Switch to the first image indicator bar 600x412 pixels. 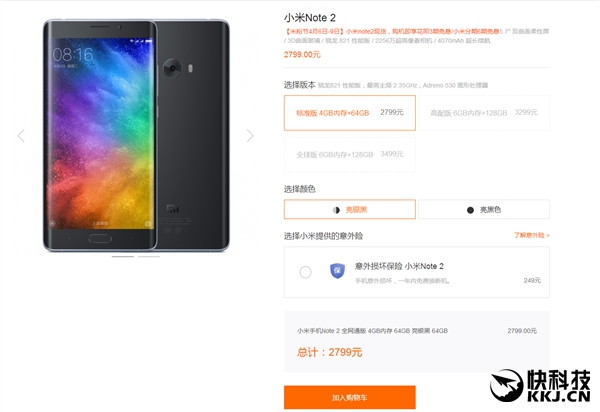click(x=122, y=257)
